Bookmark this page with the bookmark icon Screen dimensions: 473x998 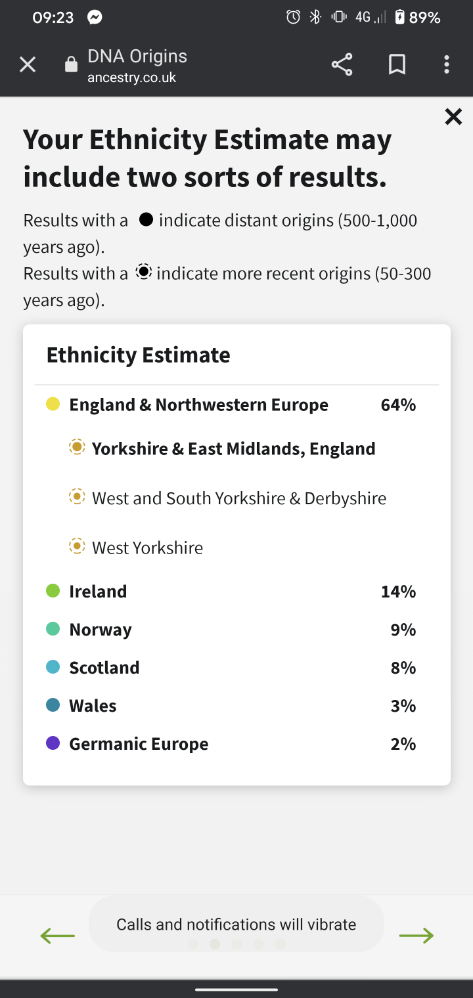click(x=397, y=64)
